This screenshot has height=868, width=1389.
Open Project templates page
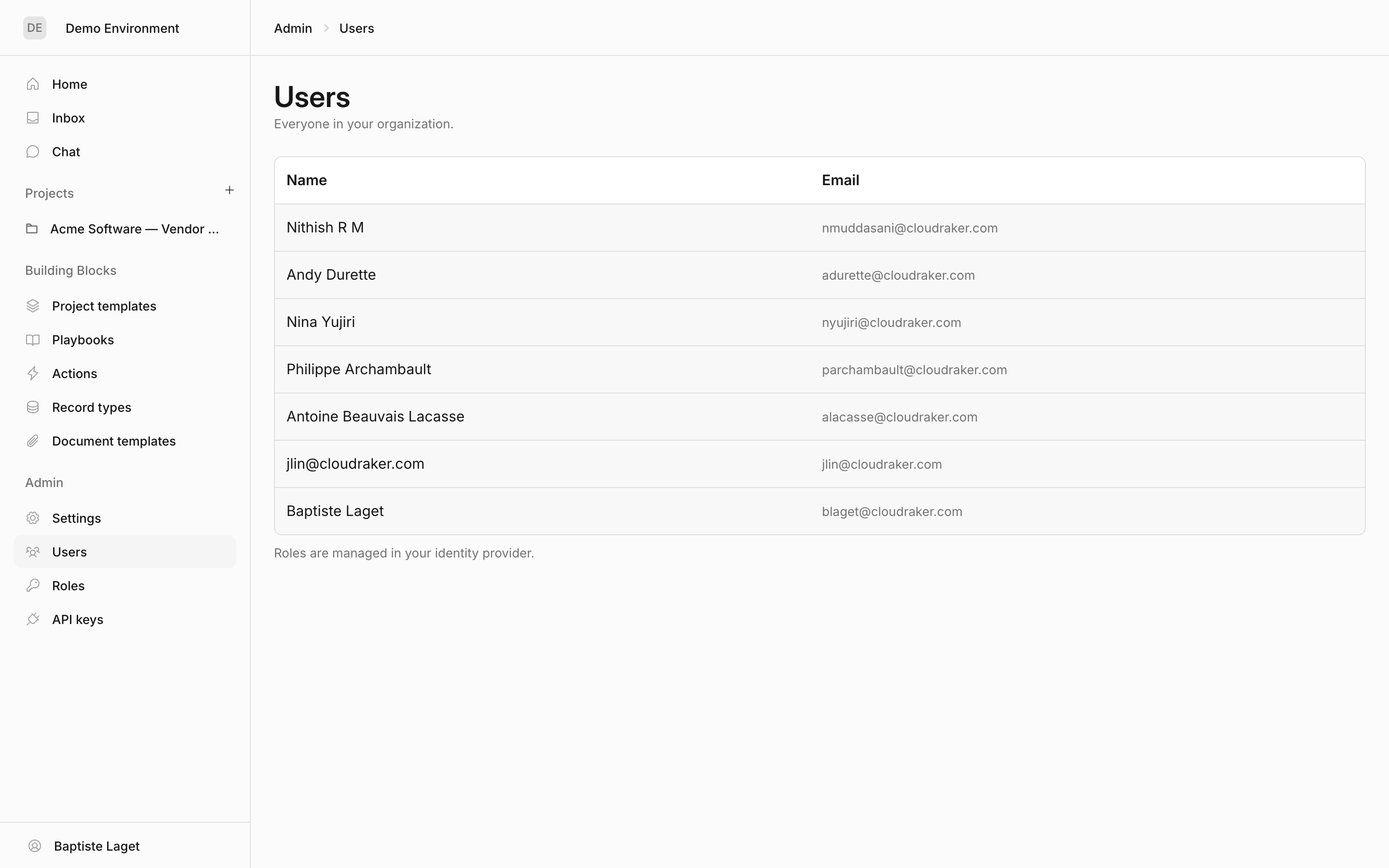tap(124, 306)
